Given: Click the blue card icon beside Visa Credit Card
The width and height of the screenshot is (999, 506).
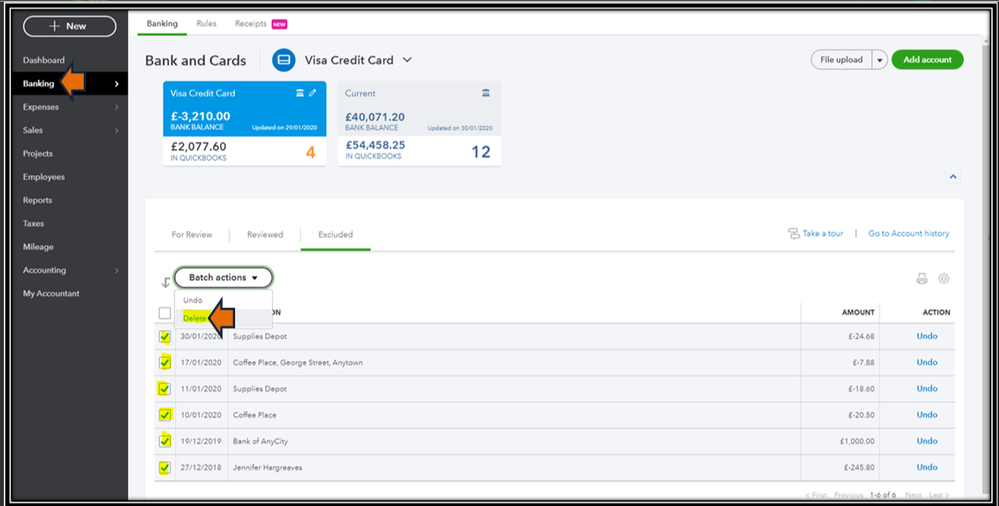Looking at the screenshot, I should [x=284, y=60].
